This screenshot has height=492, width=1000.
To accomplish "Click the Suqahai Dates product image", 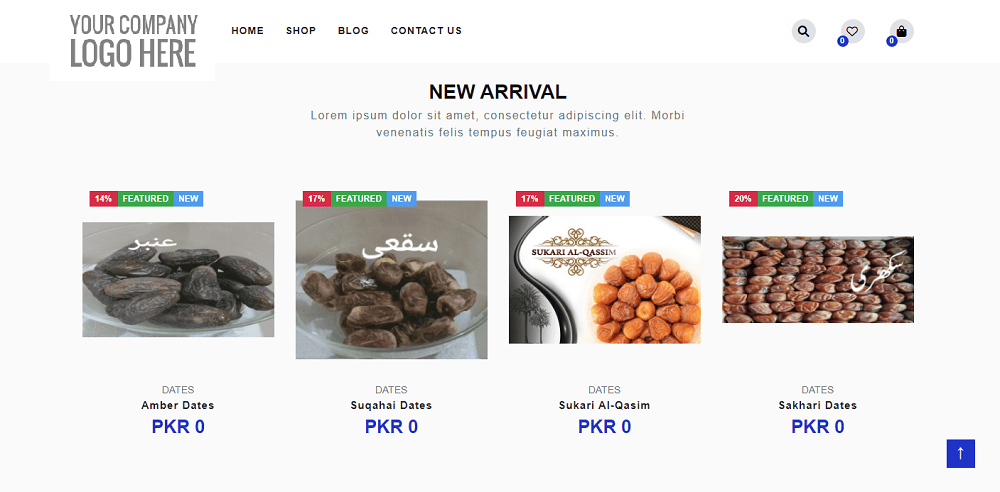I will point(392,280).
